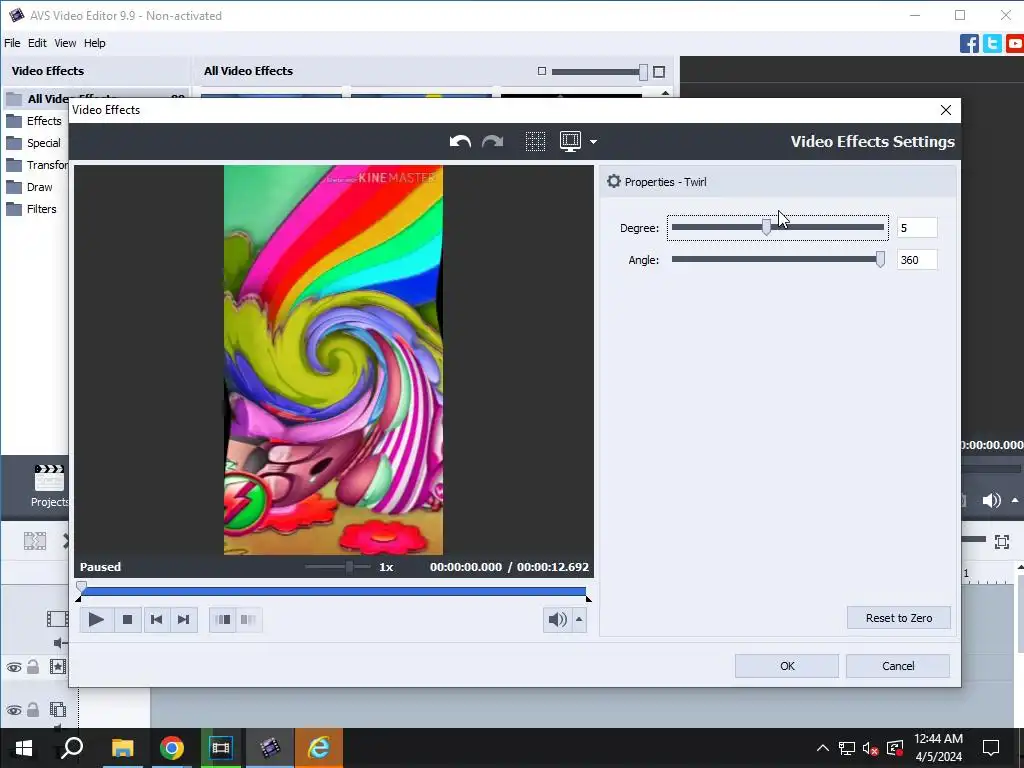Open the Edit menu
Screen dimensions: 1024x768
click(x=37, y=43)
